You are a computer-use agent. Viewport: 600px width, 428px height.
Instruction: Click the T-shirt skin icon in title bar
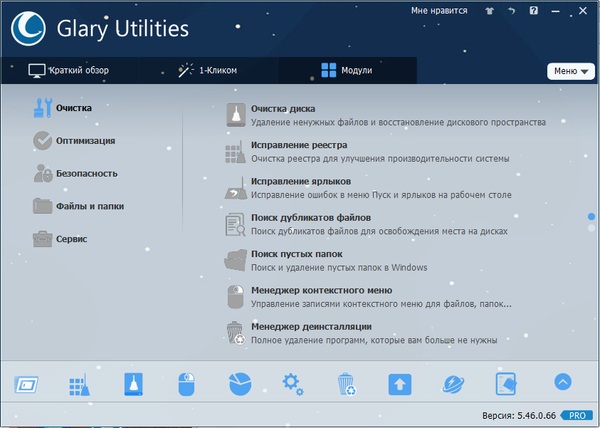tap(489, 11)
